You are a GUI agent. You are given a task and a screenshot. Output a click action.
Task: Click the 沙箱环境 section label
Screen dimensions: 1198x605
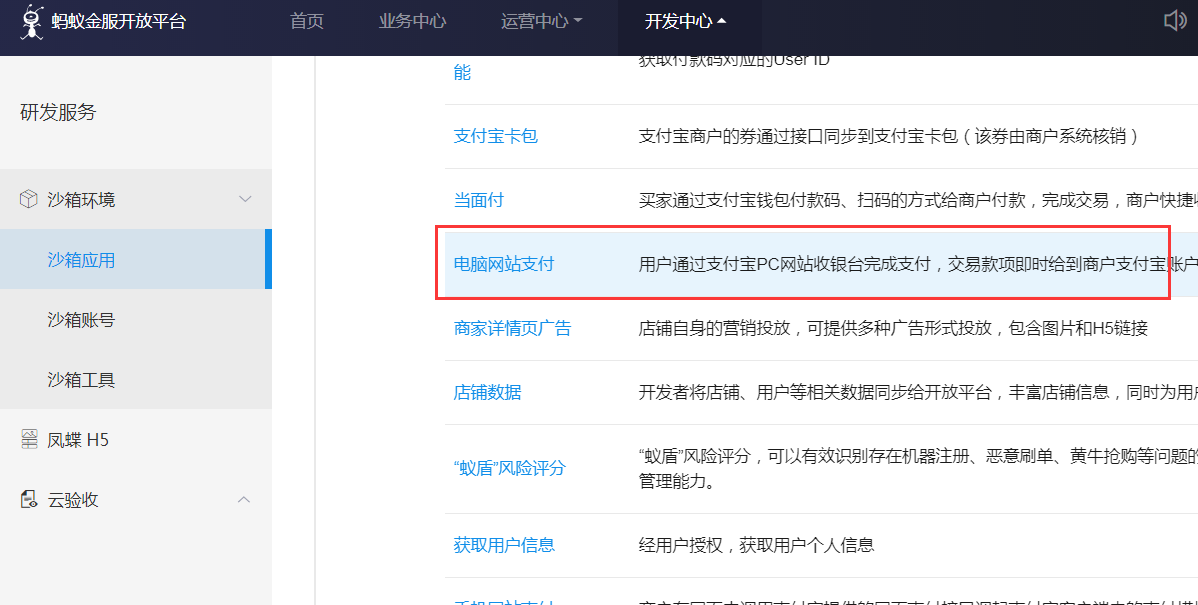pyautogui.click(x=81, y=199)
